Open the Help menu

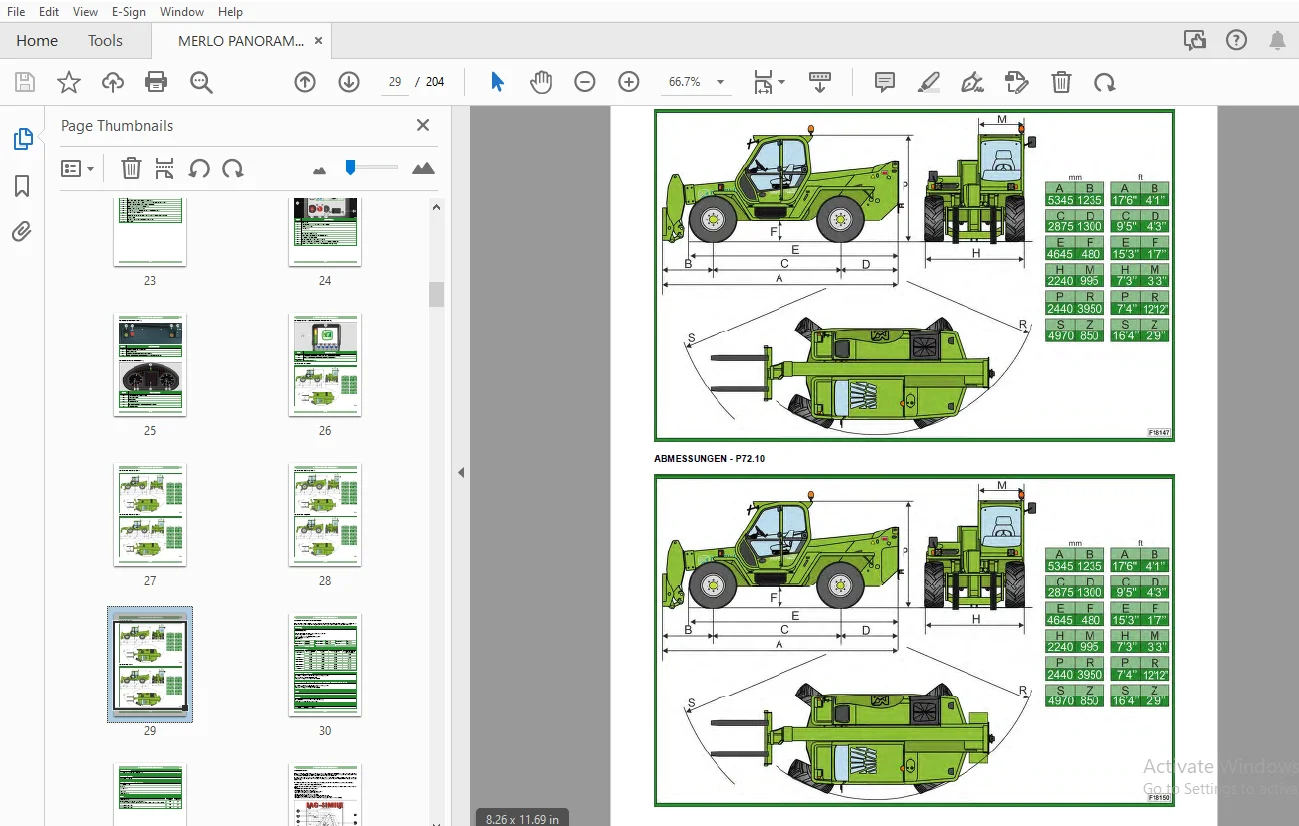click(230, 12)
